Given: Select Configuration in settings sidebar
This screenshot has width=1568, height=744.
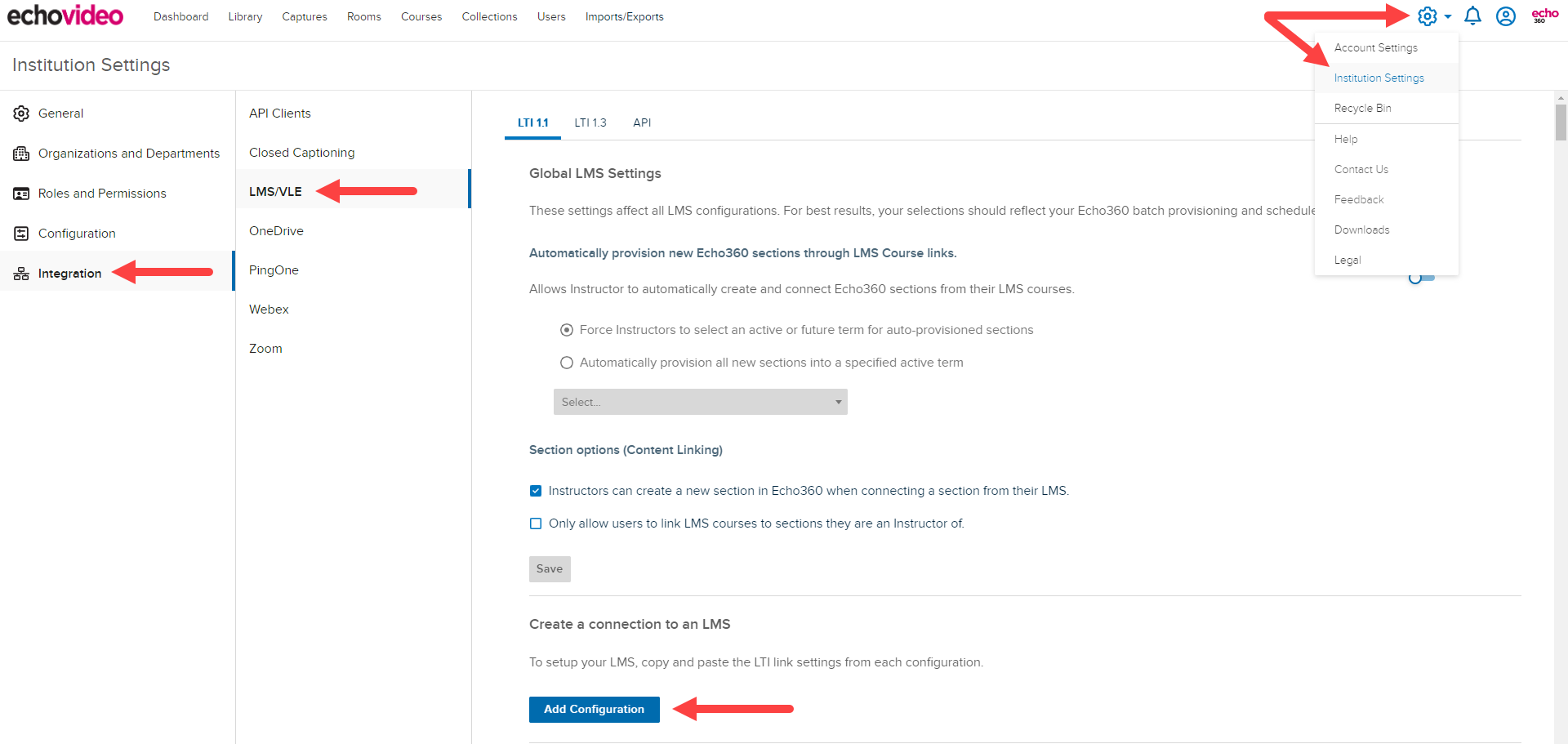Looking at the screenshot, I should coord(118,234).
